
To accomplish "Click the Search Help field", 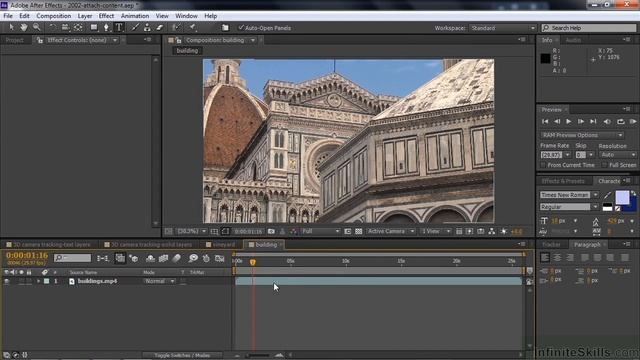I will pyautogui.click(x=589, y=28).
